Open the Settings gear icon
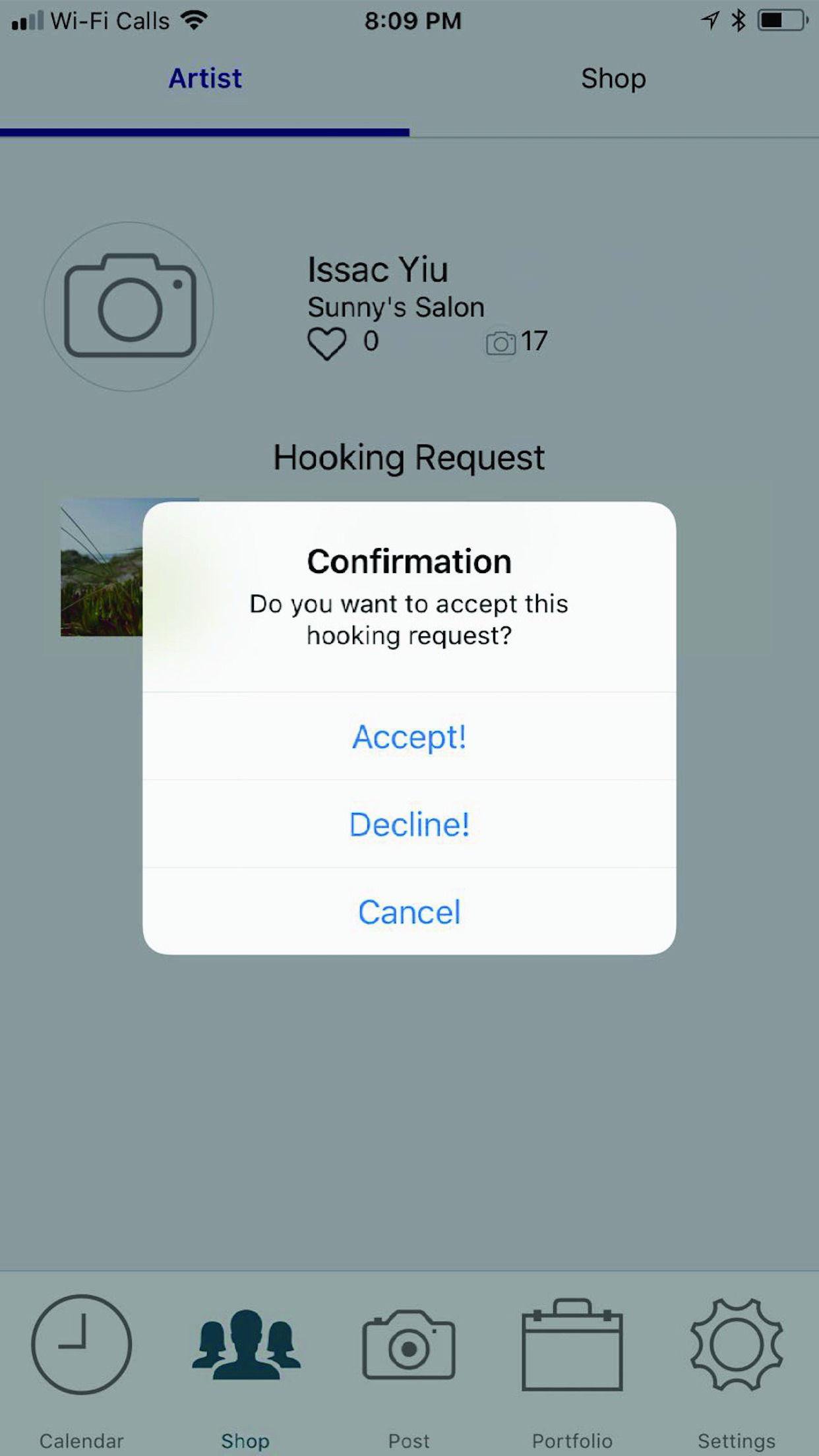 pyautogui.click(x=737, y=1344)
